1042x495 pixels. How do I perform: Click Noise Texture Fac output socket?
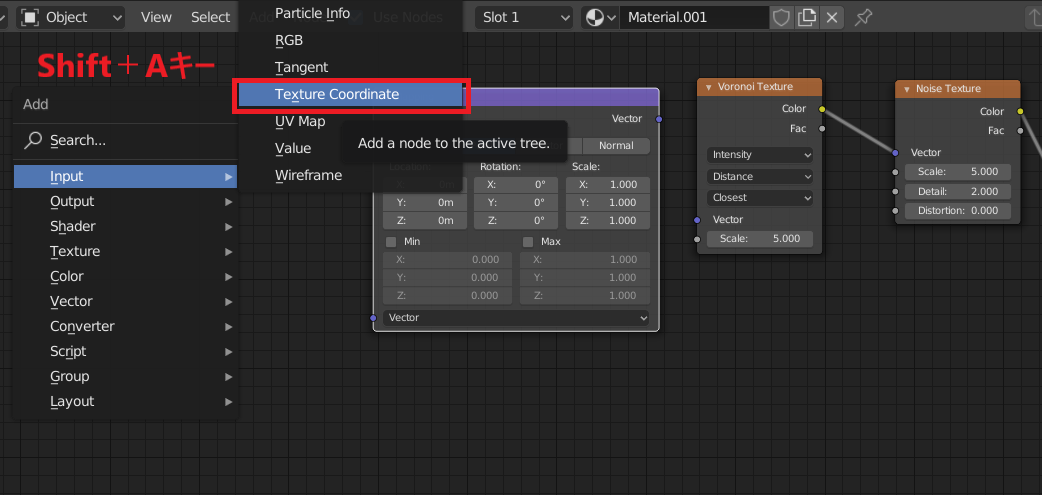(1020, 131)
